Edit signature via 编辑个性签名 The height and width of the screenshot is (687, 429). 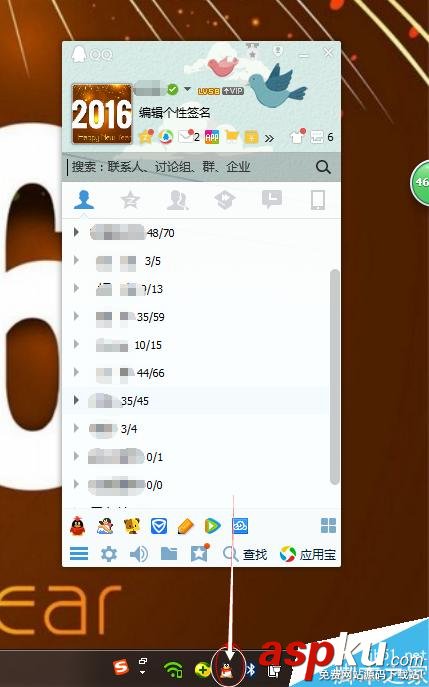175,113
